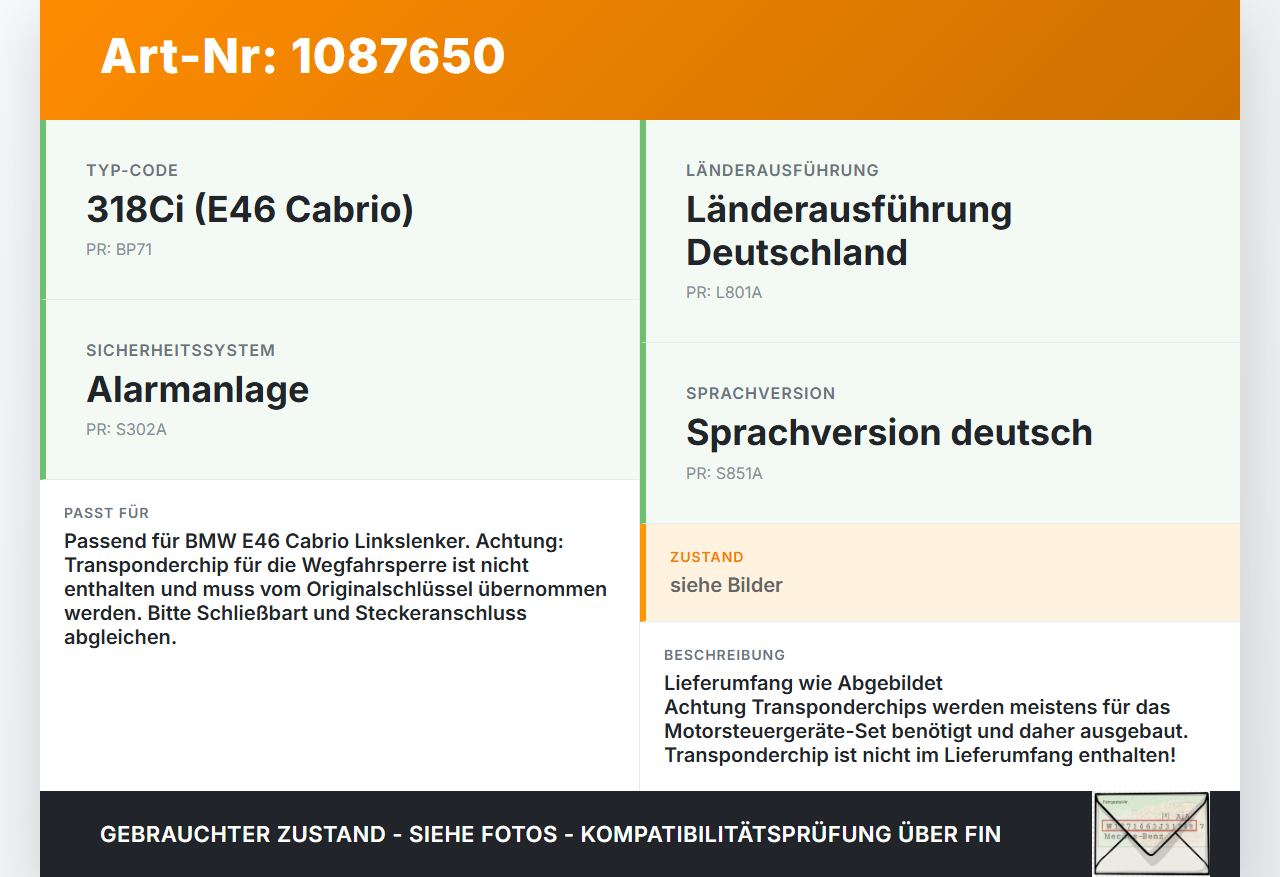The image size is (1280, 877).
Task: Select the "BESCHREIBUNG" label
Action: click(725, 655)
